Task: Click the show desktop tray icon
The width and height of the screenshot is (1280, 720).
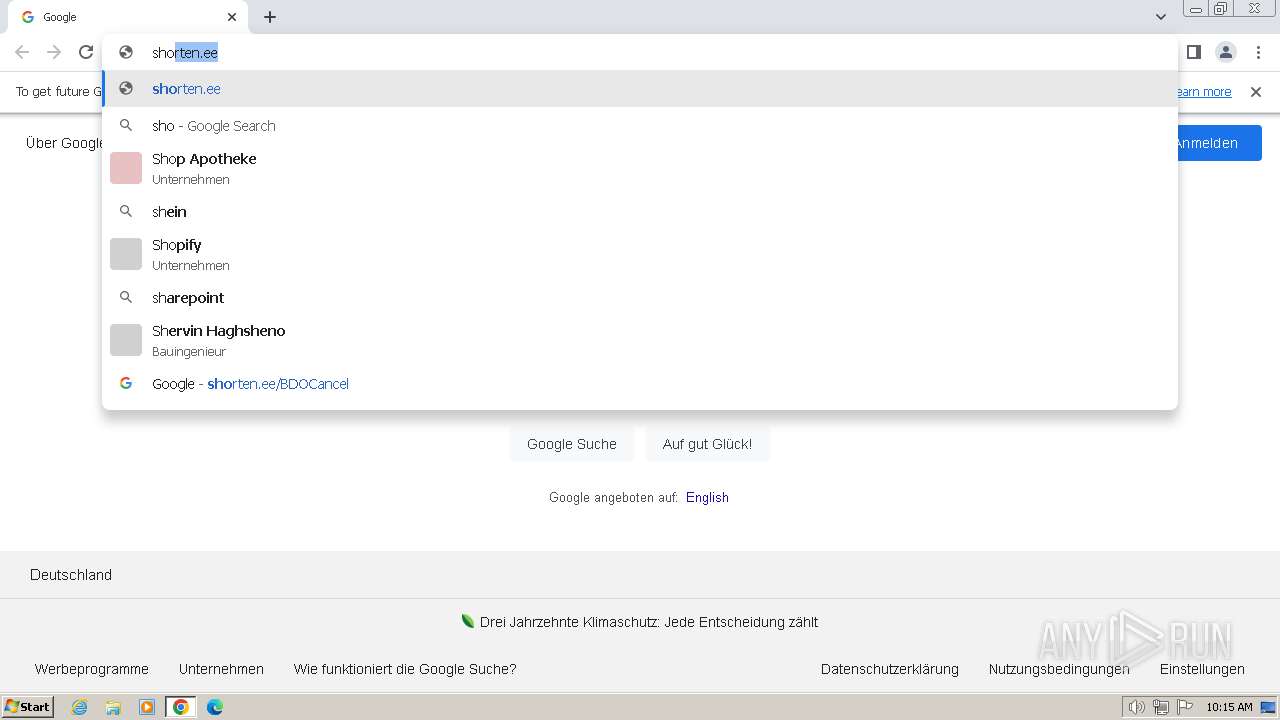Action: coord(1268,707)
